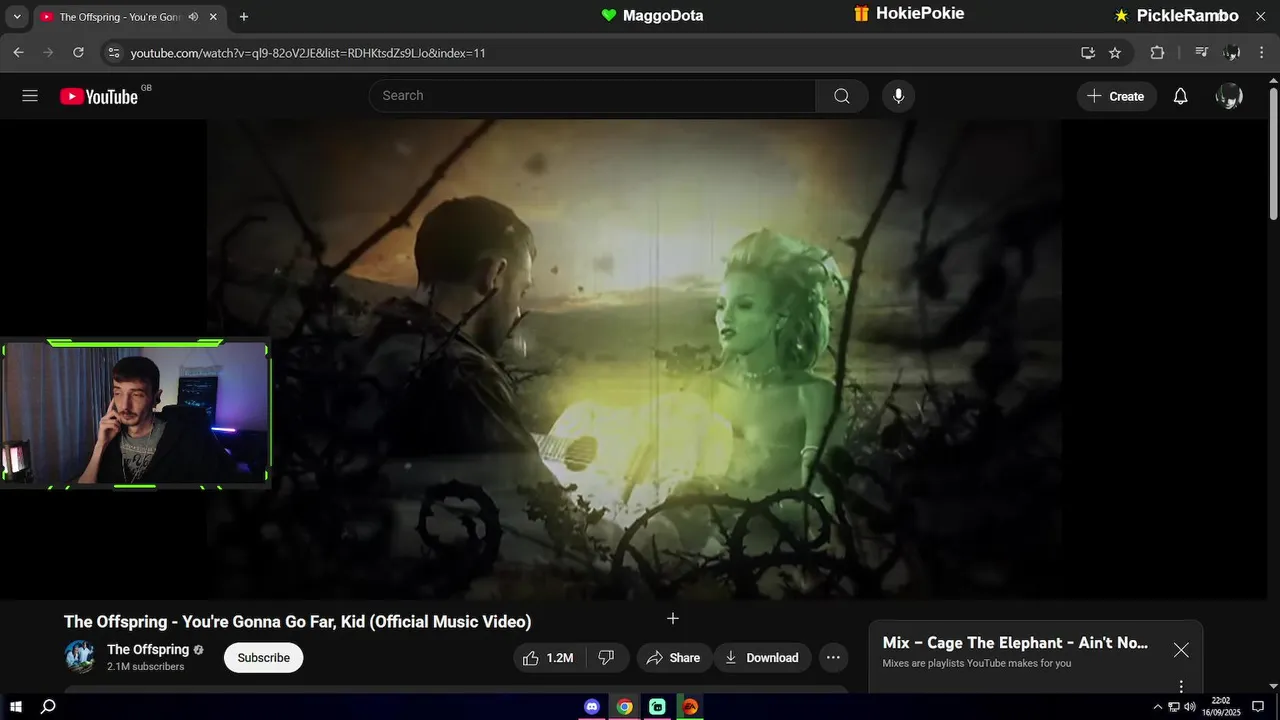Start voice search with the microphone icon
The image size is (1280, 720).
898,96
